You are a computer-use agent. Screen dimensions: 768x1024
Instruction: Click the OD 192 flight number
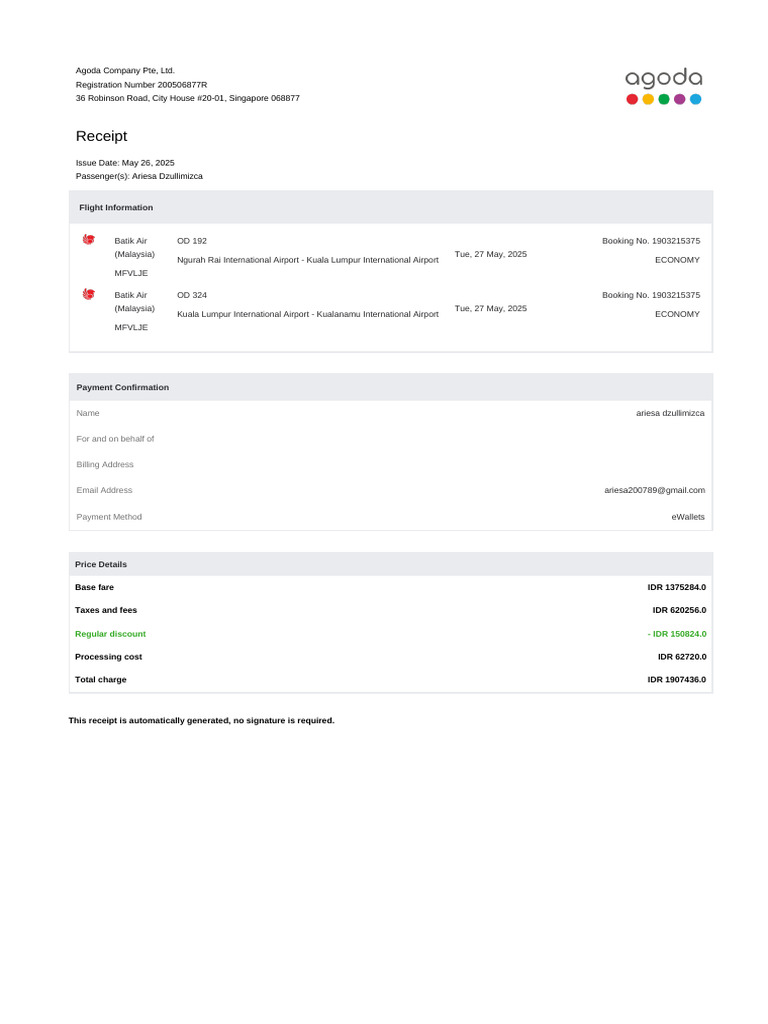tap(192, 241)
